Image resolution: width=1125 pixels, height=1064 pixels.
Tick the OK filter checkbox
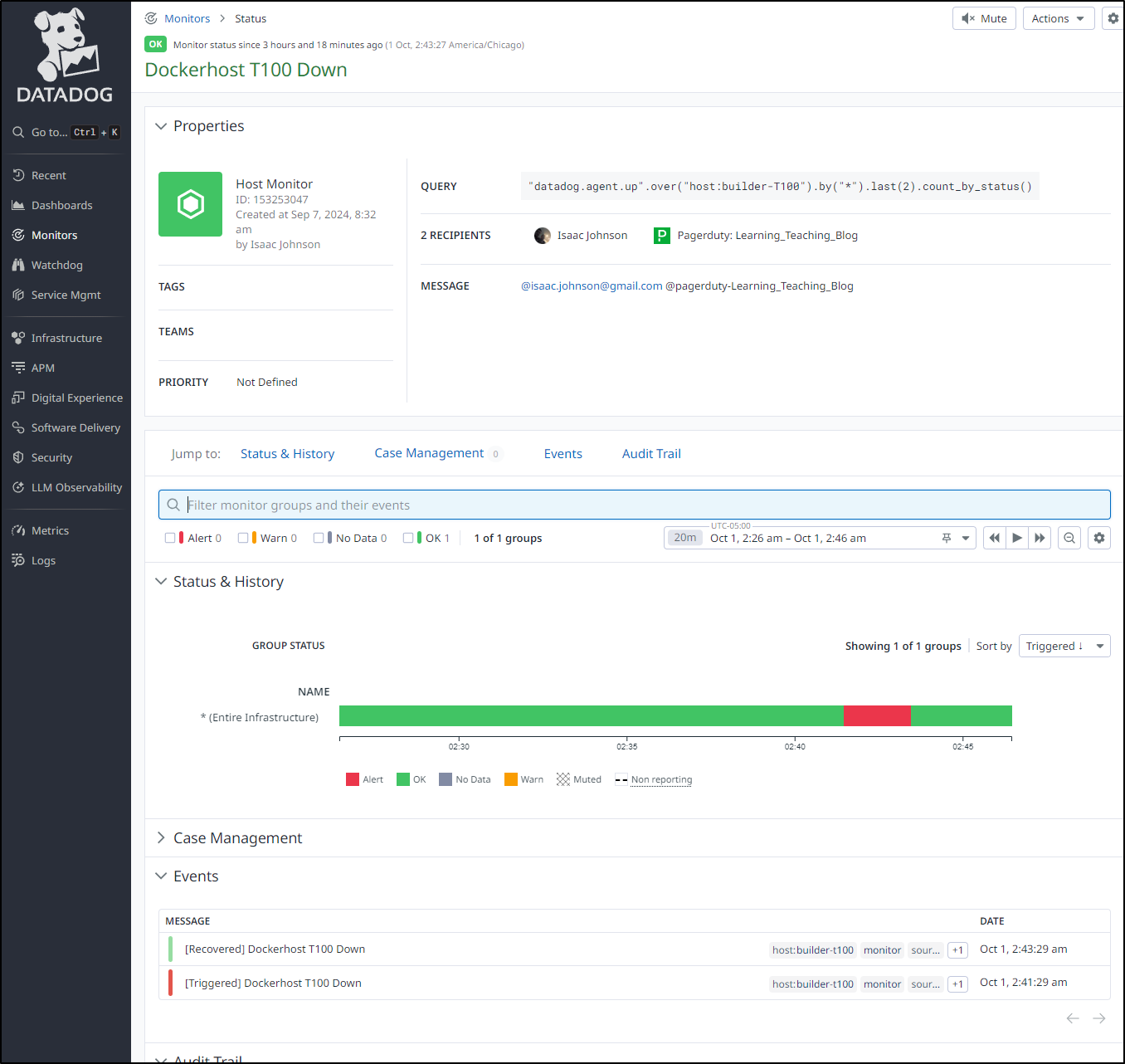408,538
